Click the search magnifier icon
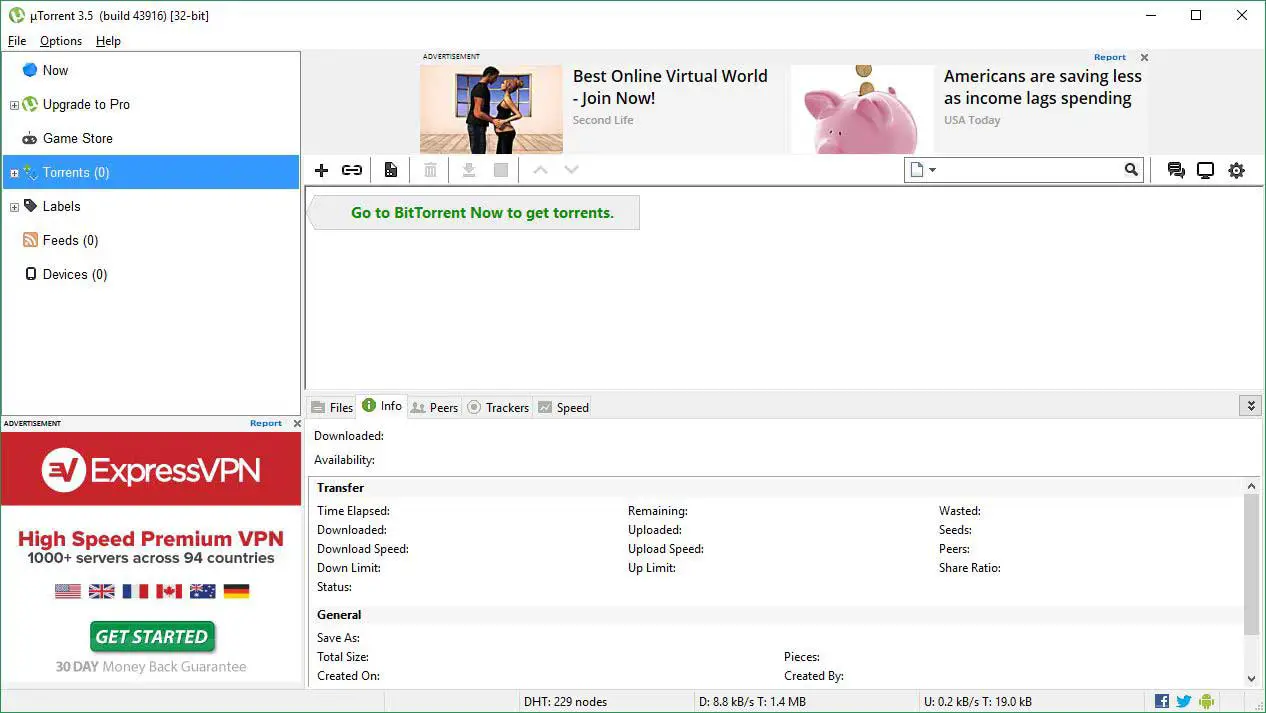The width and height of the screenshot is (1266, 713). (x=1131, y=170)
